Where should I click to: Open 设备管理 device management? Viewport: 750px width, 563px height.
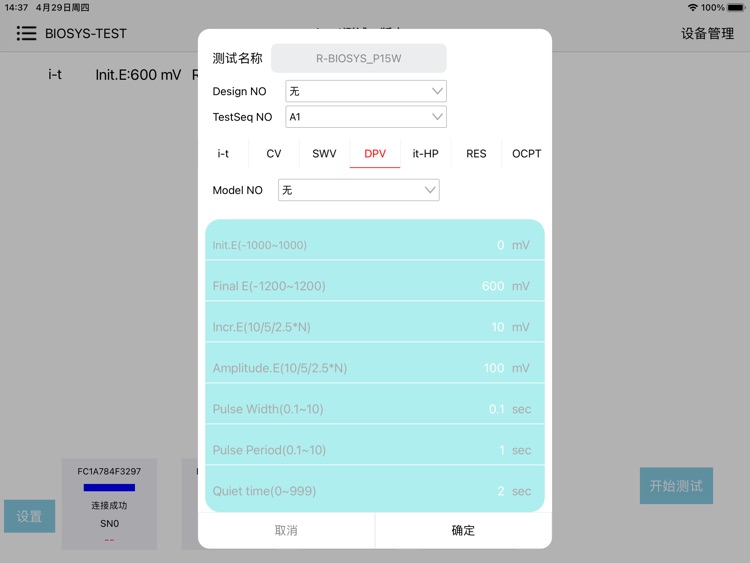pyautogui.click(x=707, y=33)
